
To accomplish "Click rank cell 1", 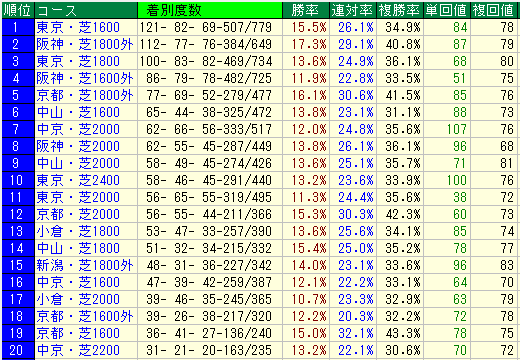I will tap(18, 27).
